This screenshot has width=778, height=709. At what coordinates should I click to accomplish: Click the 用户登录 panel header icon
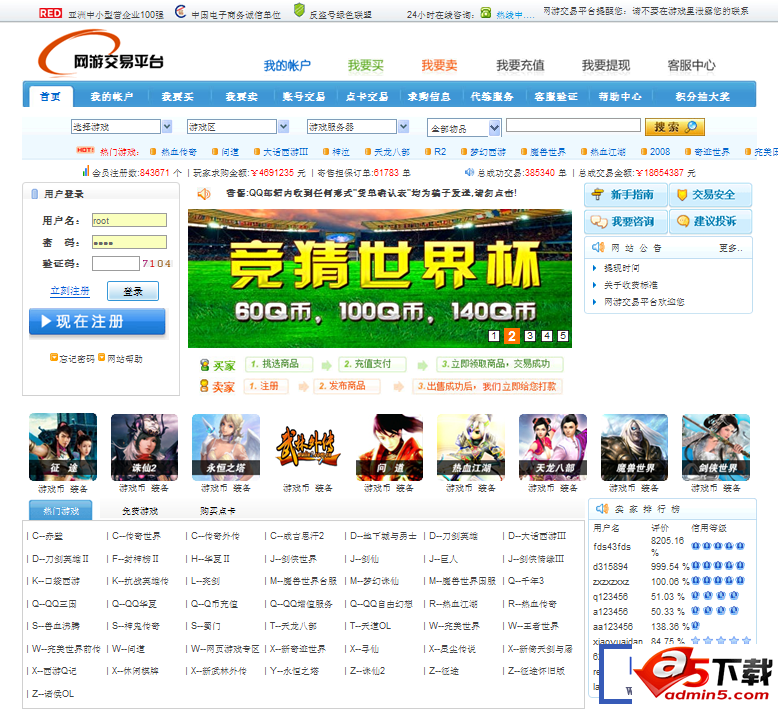click(35, 194)
